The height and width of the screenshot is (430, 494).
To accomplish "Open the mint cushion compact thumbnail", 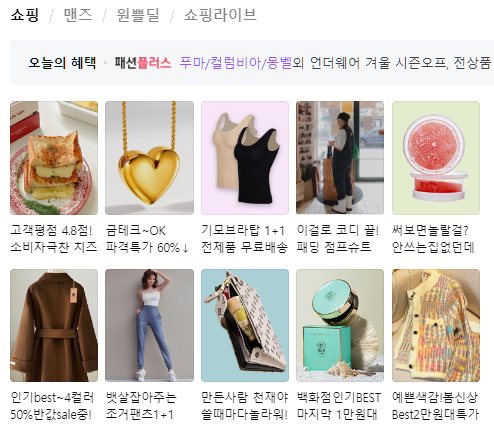I will pyautogui.click(x=340, y=325).
